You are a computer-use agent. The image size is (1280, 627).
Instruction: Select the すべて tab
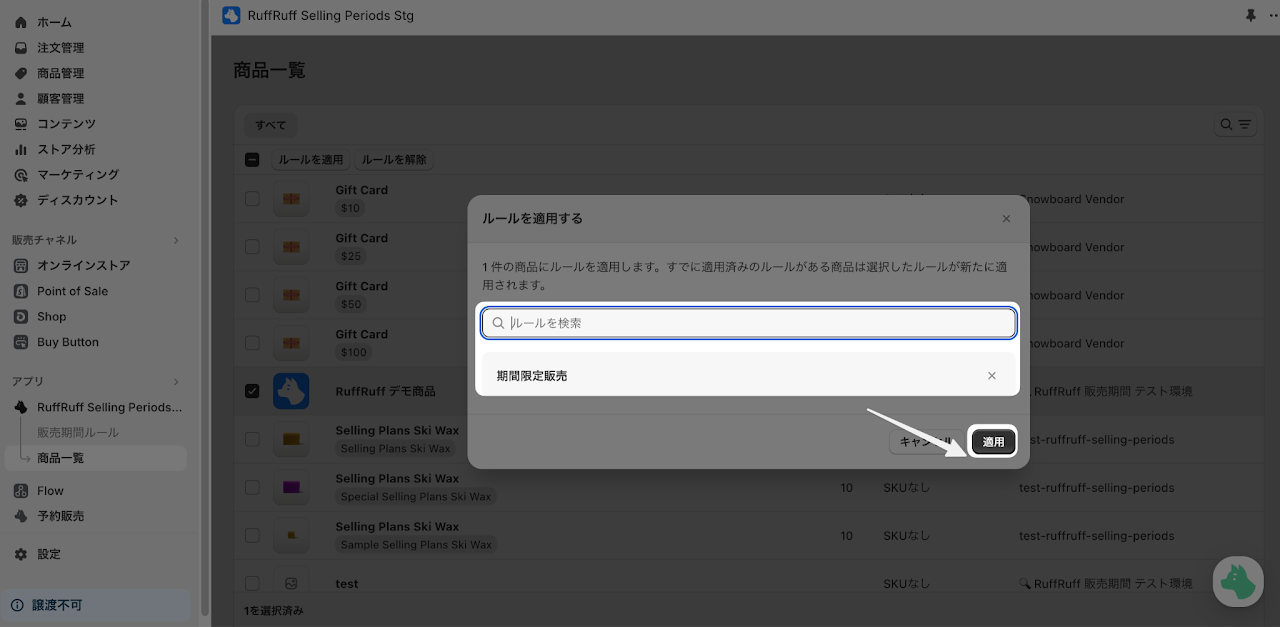271,125
